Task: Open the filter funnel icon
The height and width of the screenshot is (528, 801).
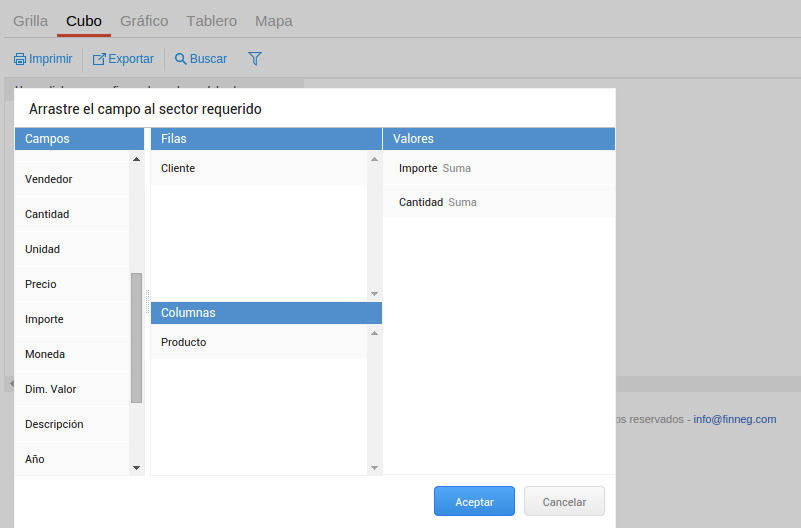Action: [255, 59]
